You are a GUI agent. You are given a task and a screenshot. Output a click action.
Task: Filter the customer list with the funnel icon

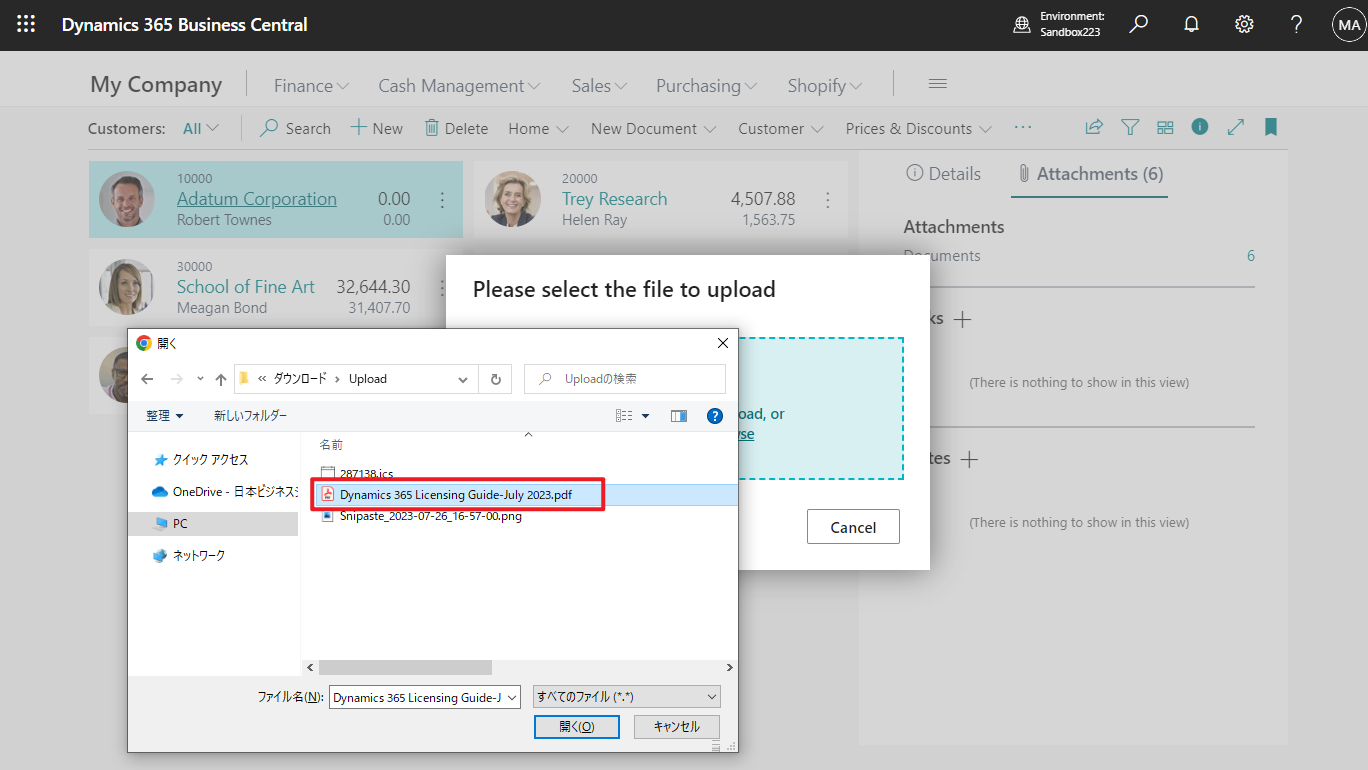[x=1130, y=127]
